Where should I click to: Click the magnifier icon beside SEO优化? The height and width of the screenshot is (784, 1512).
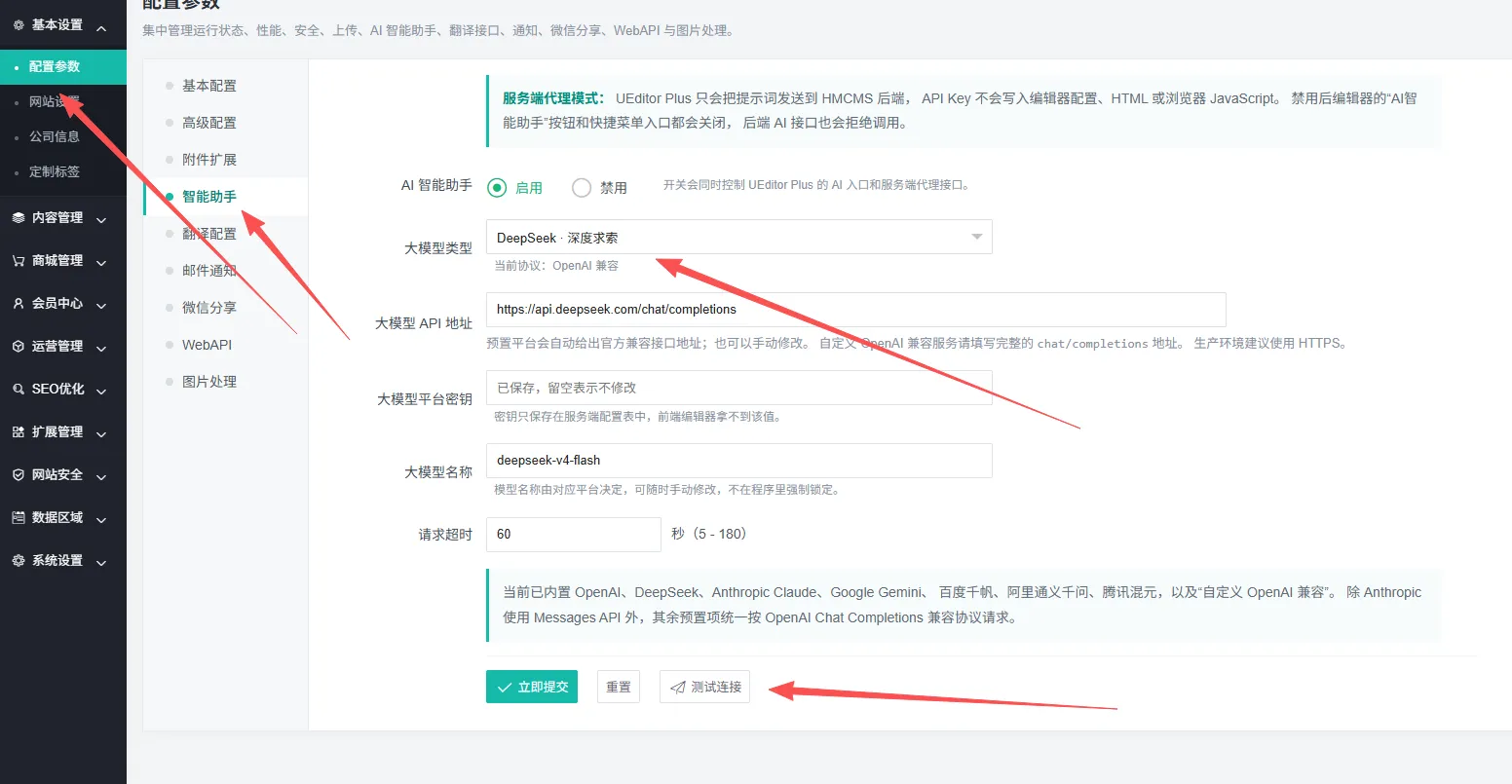tap(19, 390)
